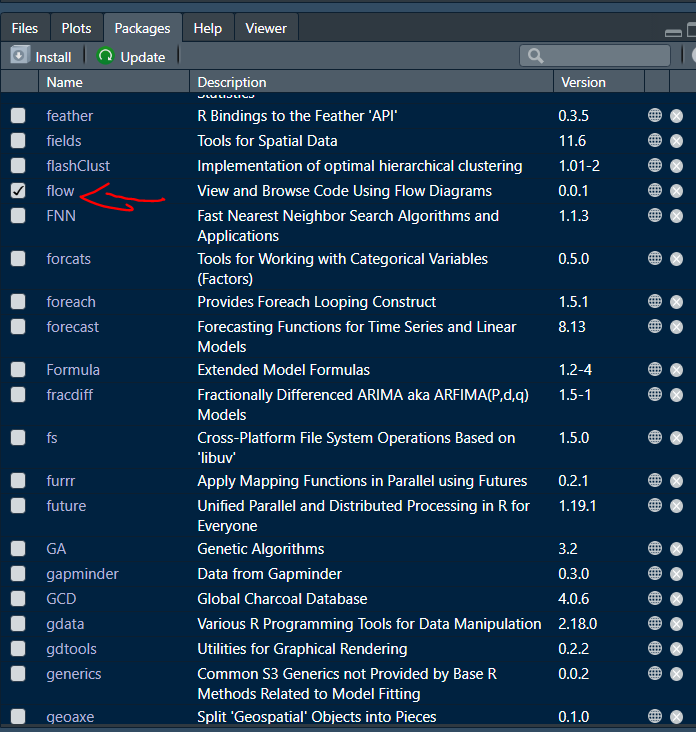
Task: Remove GCD package via X icon
Action: pos(676,599)
